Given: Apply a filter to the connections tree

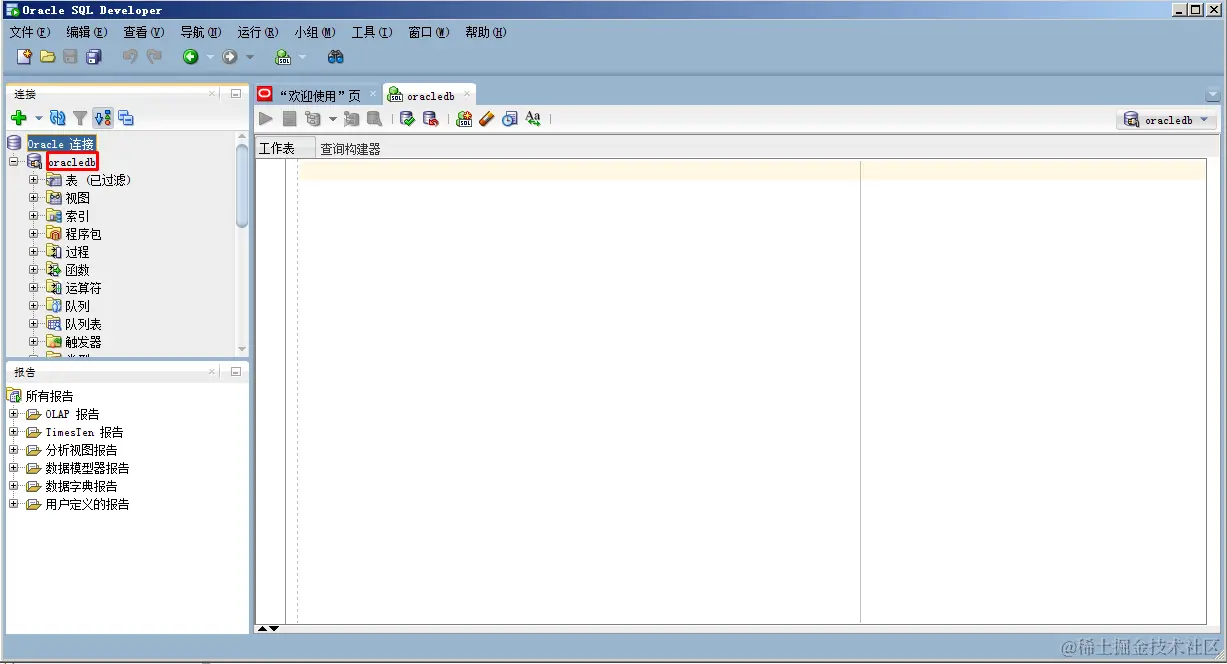Looking at the screenshot, I should point(79,117).
